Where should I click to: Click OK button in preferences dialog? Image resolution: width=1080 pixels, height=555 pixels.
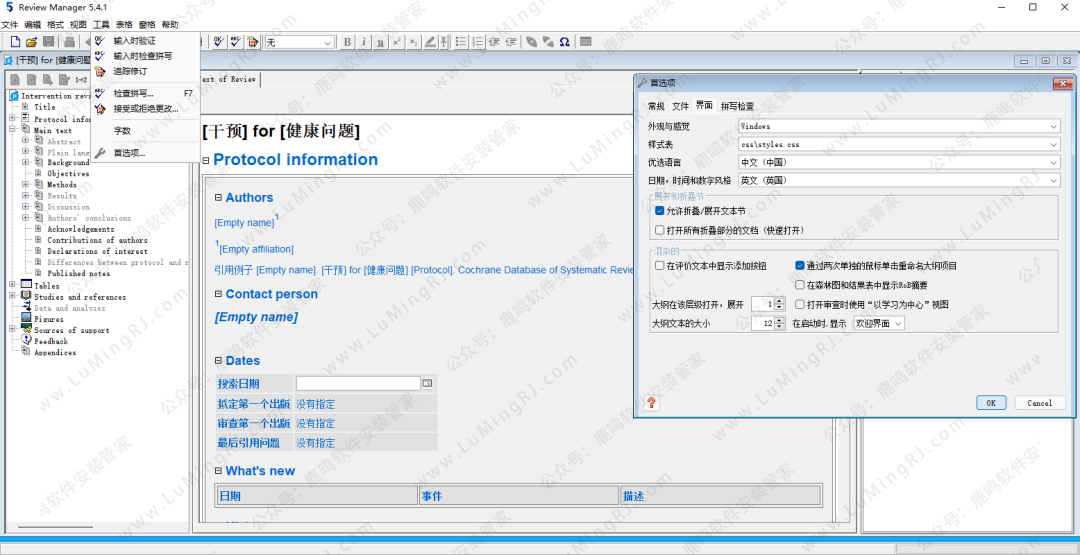click(x=990, y=403)
